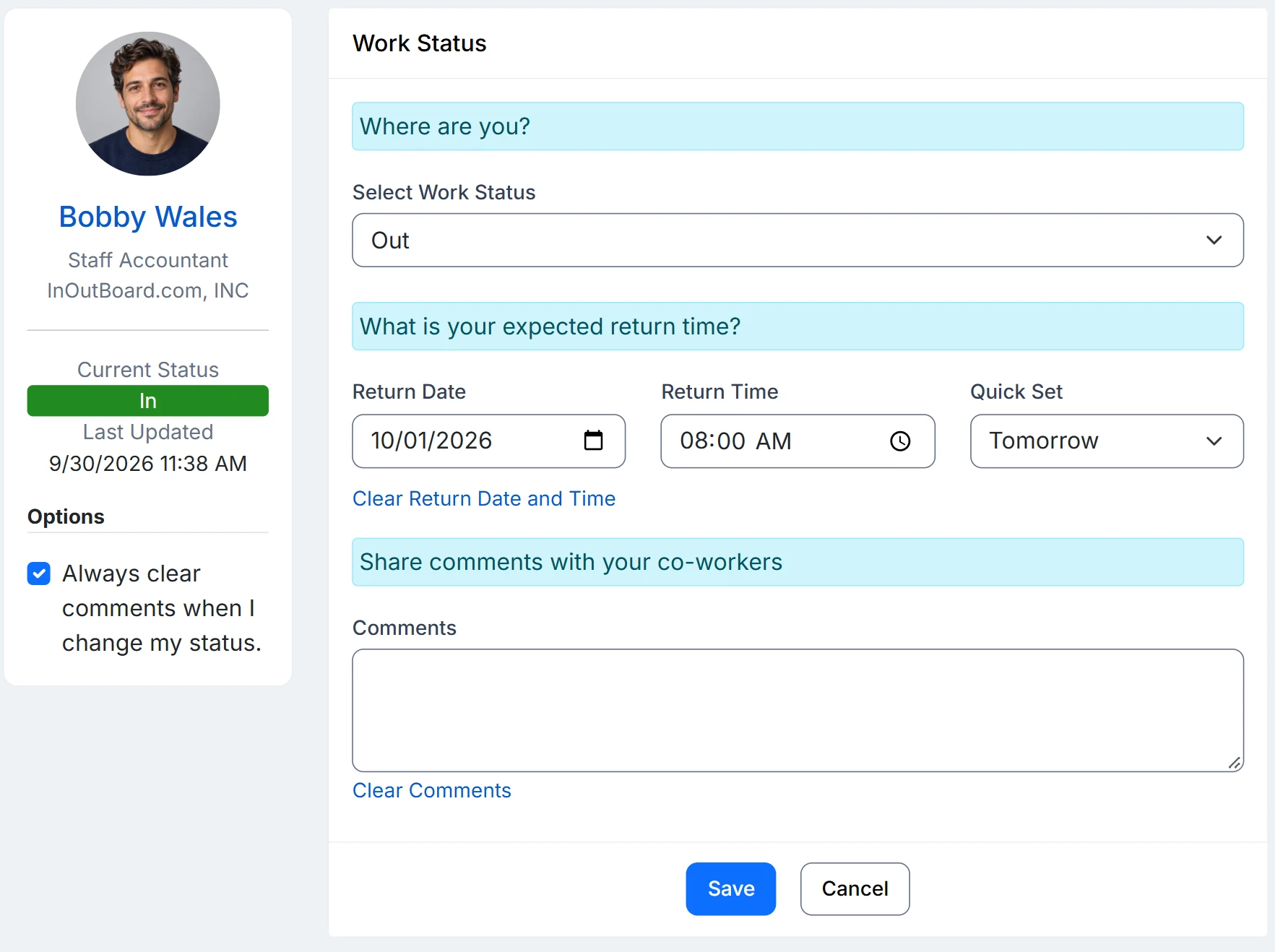Click the Comments label
This screenshot has height=952, width=1275.
[405, 628]
